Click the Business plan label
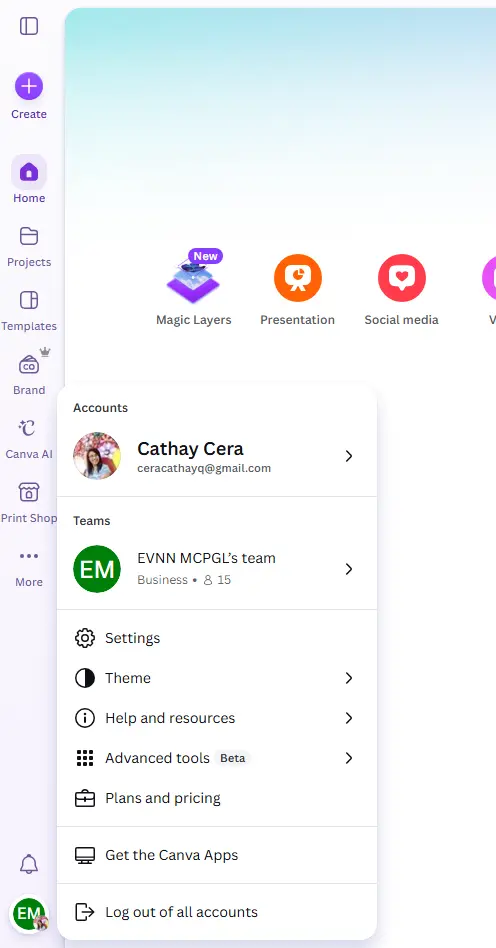Image resolution: width=496 pixels, height=948 pixels. 162,580
